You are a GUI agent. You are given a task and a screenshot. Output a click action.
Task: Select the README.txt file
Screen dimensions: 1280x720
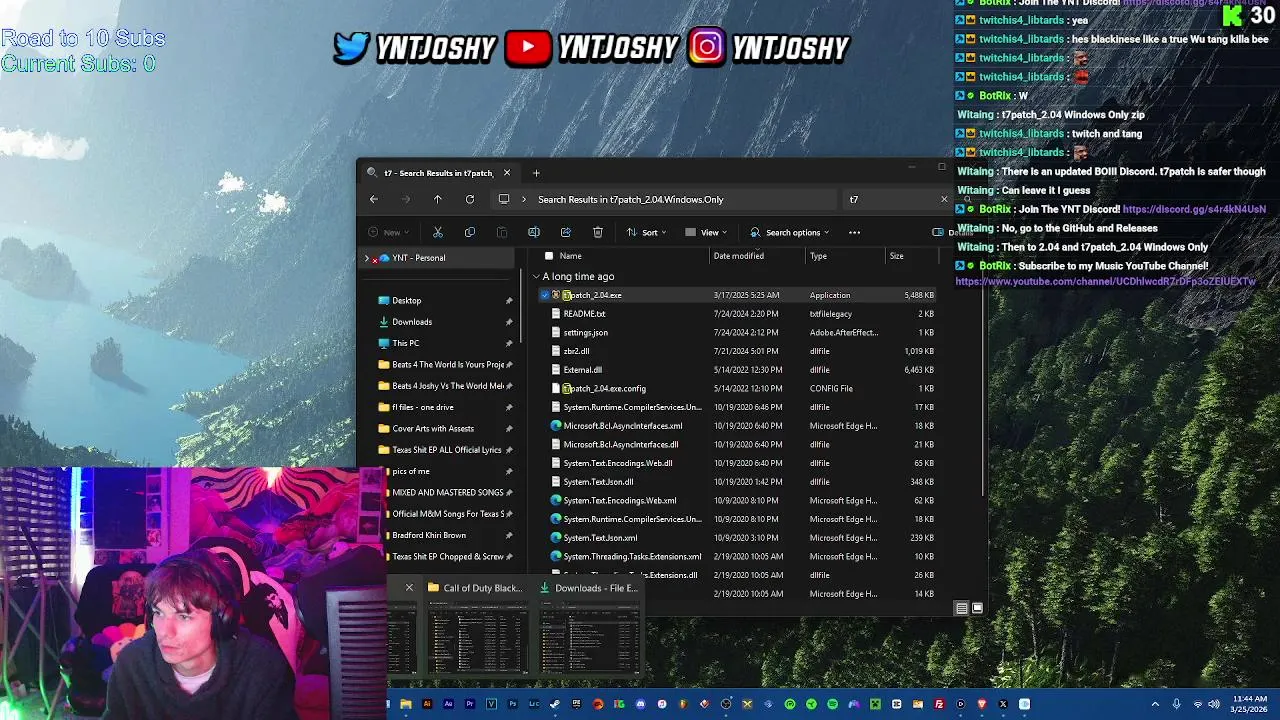pyautogui.click(x=584, y=314)
